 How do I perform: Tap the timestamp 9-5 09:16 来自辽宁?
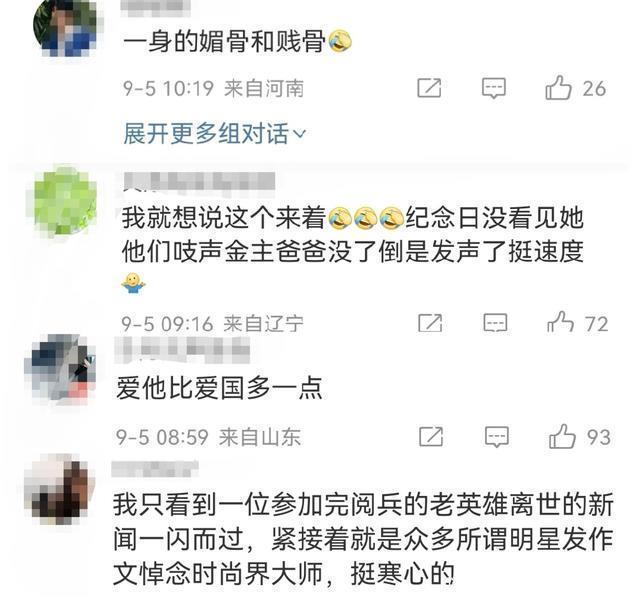(x=212, y=324)
